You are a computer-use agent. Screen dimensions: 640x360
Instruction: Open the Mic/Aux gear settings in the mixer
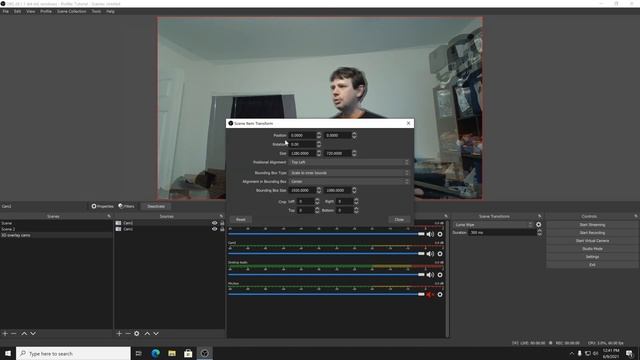coord(440,294)
